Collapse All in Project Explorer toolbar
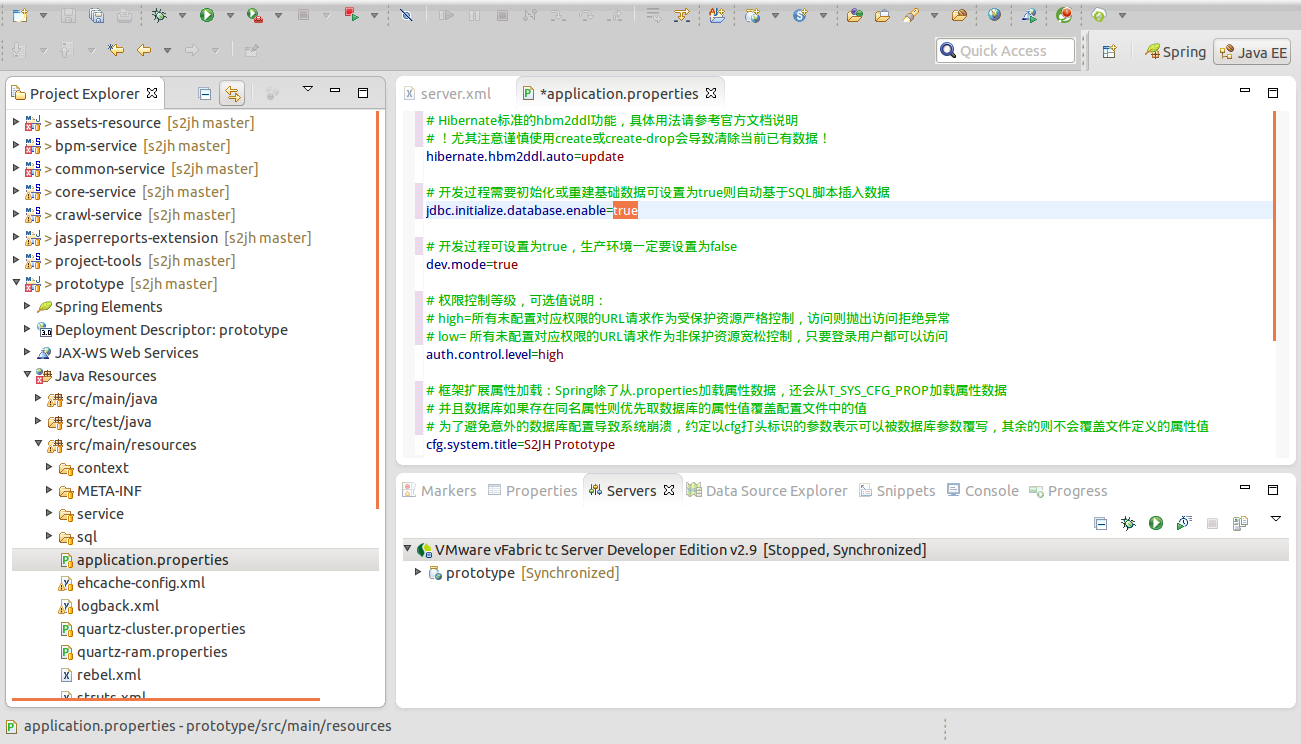Image resolution: width=1301 pixels, height=744 pixels. [x=205, y=93]
